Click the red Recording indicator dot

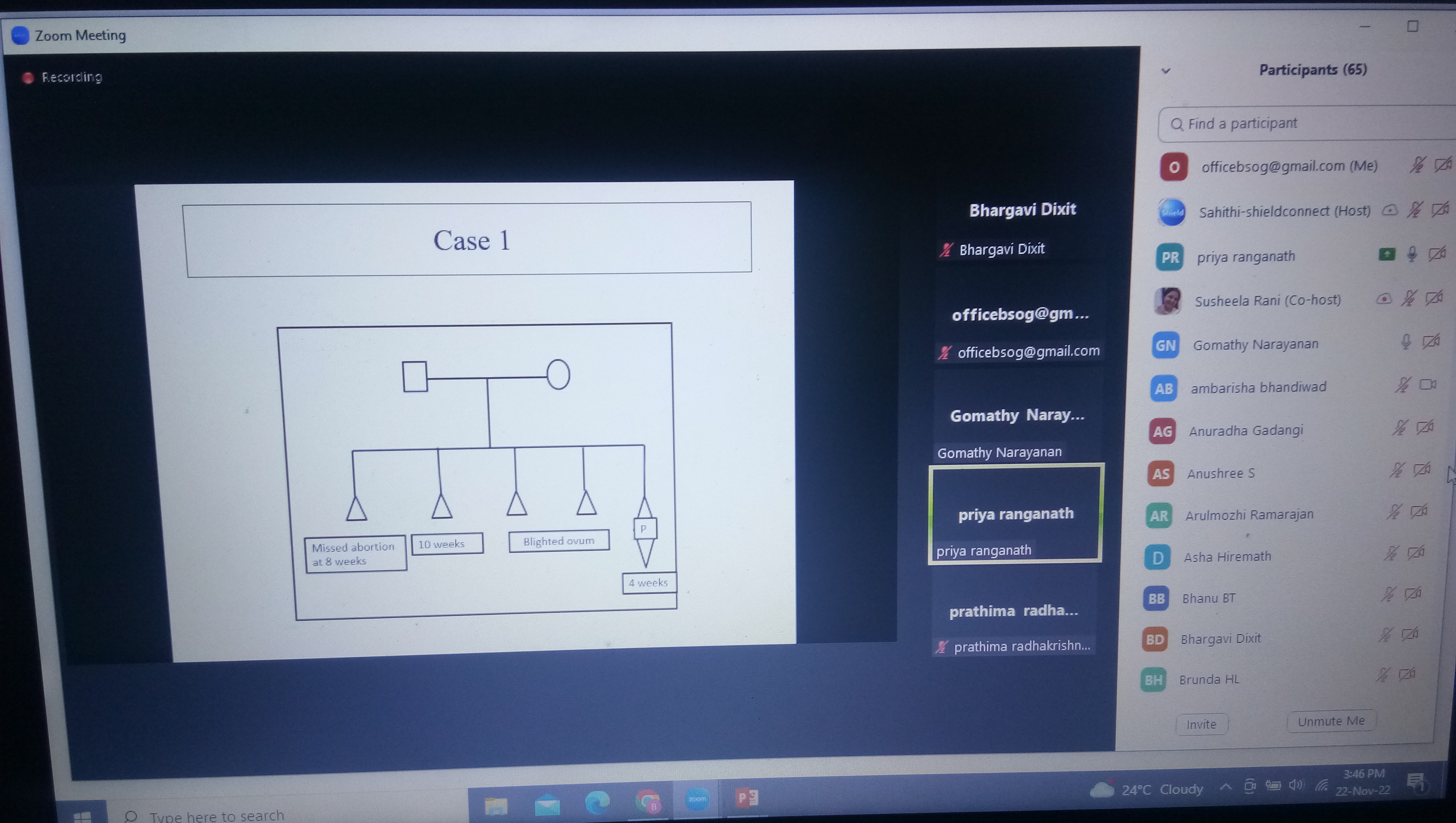(x=28, y=78)
